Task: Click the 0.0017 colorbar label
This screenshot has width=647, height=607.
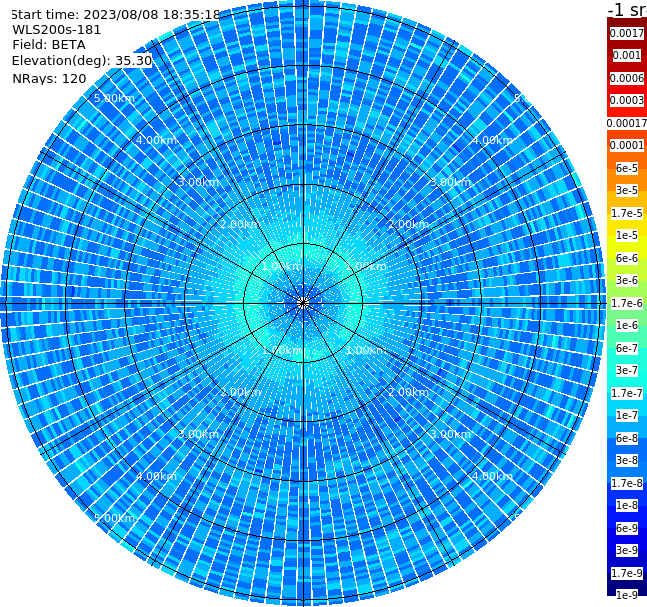Action: (x=627, y=33)
